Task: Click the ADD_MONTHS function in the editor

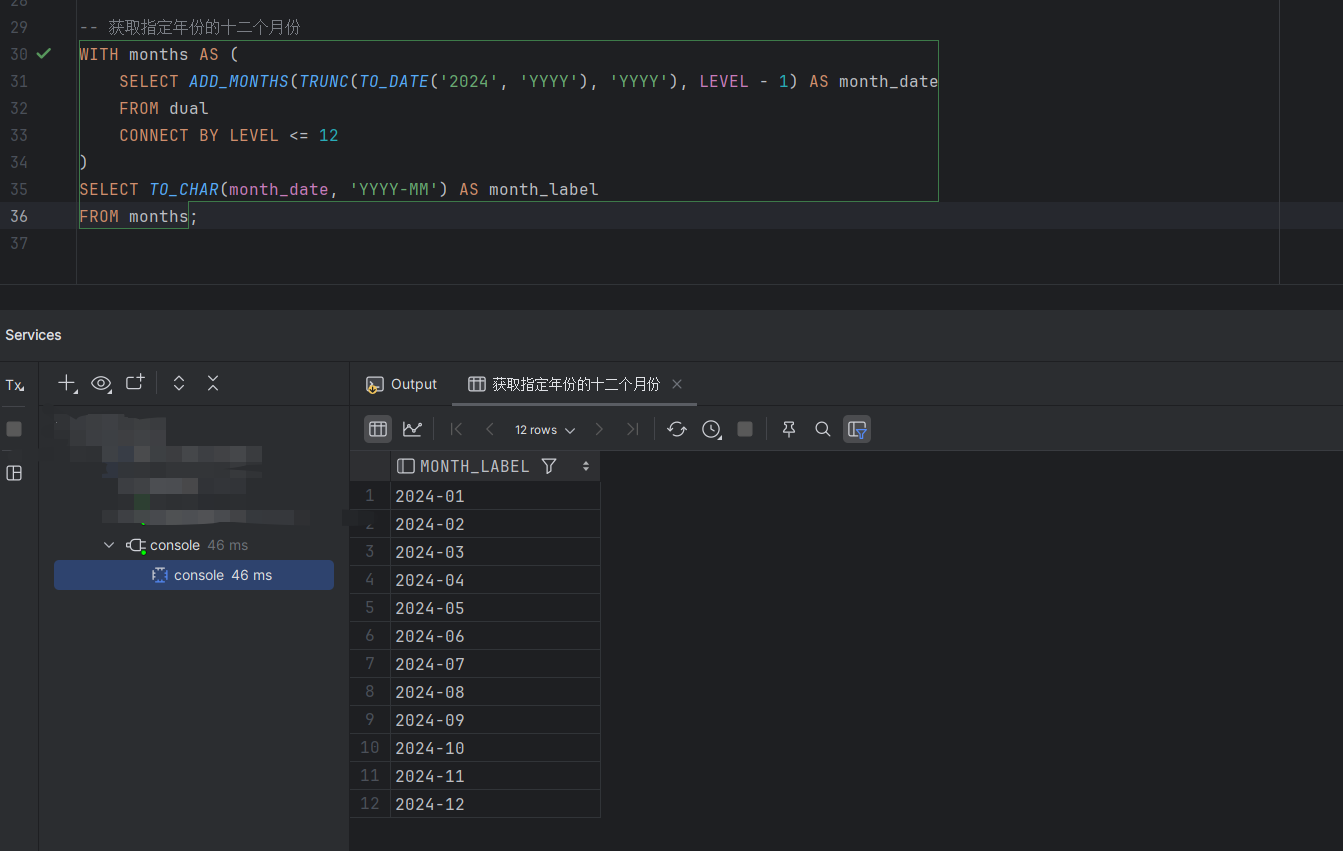Action: [x=239, y=81]
